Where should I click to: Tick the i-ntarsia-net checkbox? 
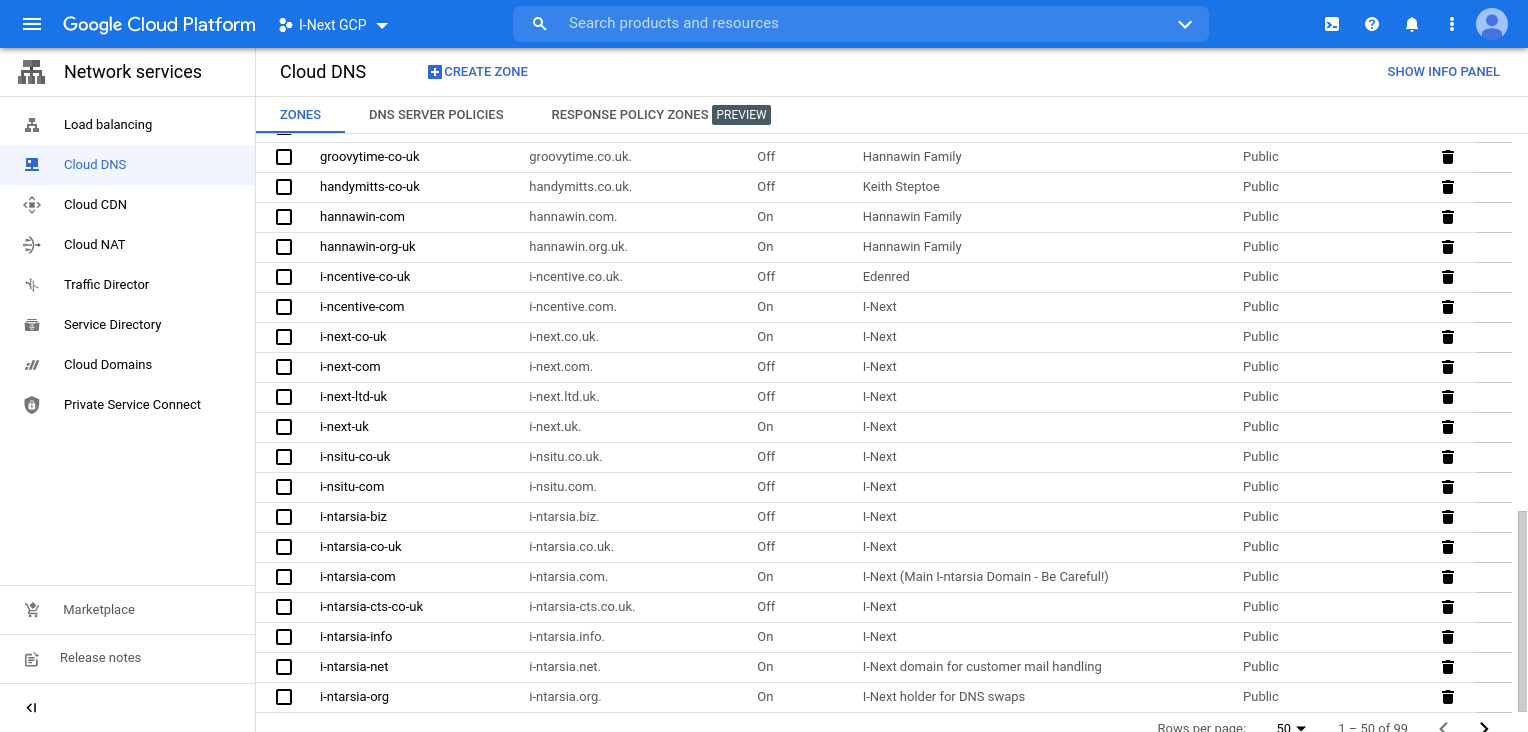click(284, 667)
